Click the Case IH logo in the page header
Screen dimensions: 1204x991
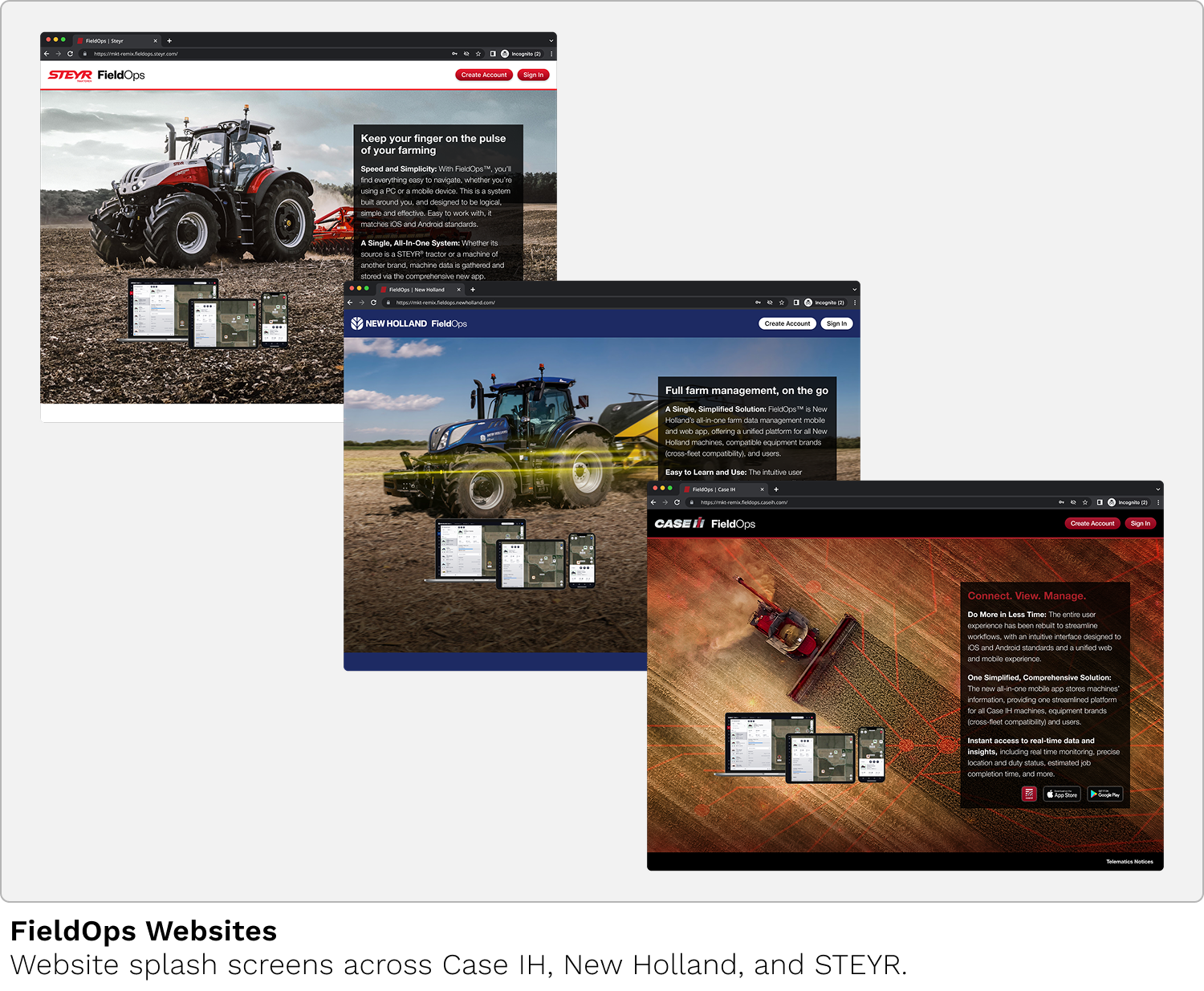pos(679,523)
